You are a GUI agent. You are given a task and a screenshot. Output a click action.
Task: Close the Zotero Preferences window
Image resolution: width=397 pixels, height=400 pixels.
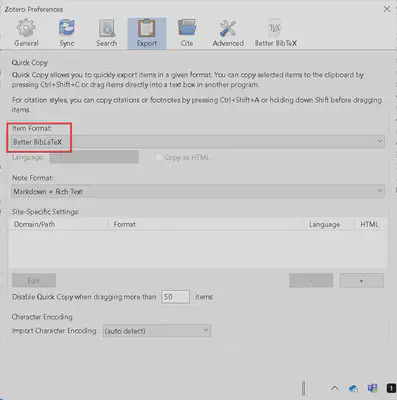coord(387,9)
